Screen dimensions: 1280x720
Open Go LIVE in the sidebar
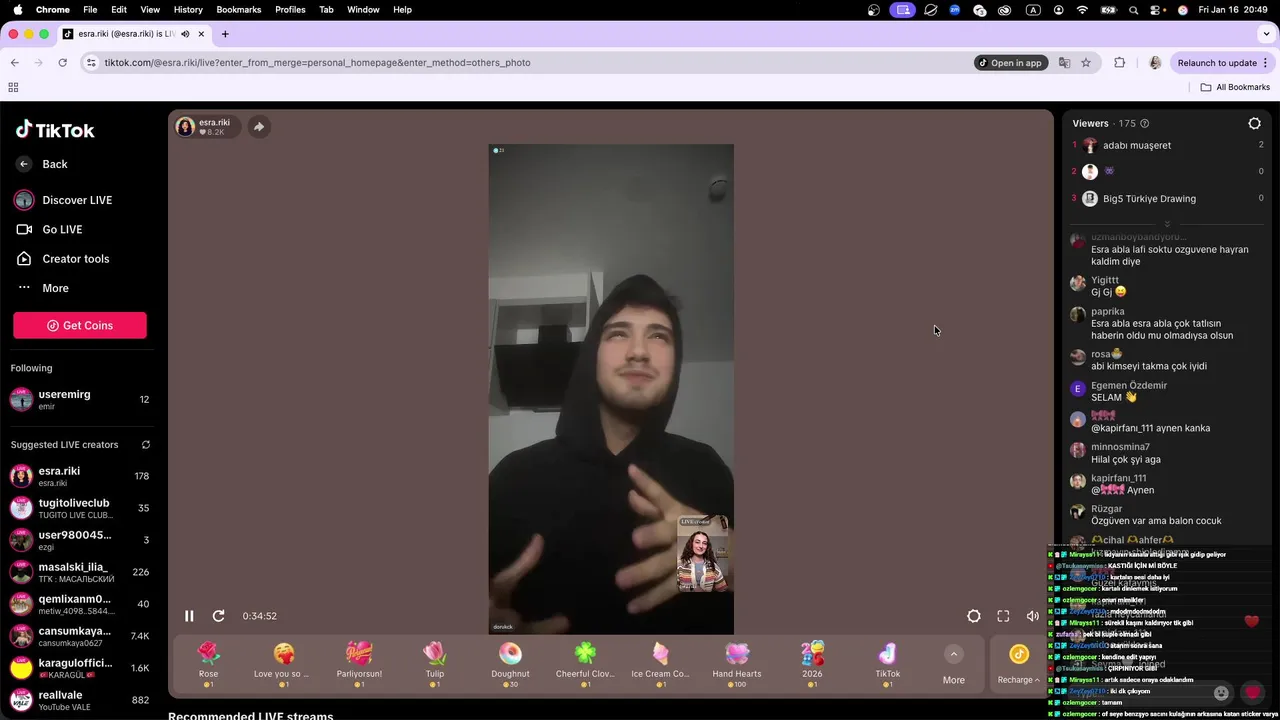(x=49, y=229)
